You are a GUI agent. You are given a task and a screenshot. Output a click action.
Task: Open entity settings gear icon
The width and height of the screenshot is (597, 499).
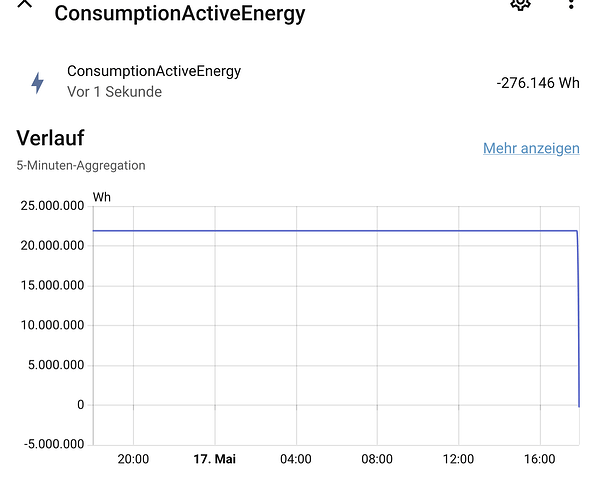click(x=520, y=4)
